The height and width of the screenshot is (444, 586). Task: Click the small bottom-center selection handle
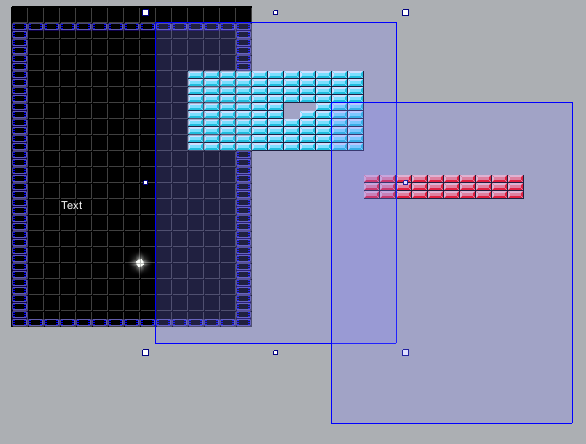pyautogui.click(x=275, y=352)
